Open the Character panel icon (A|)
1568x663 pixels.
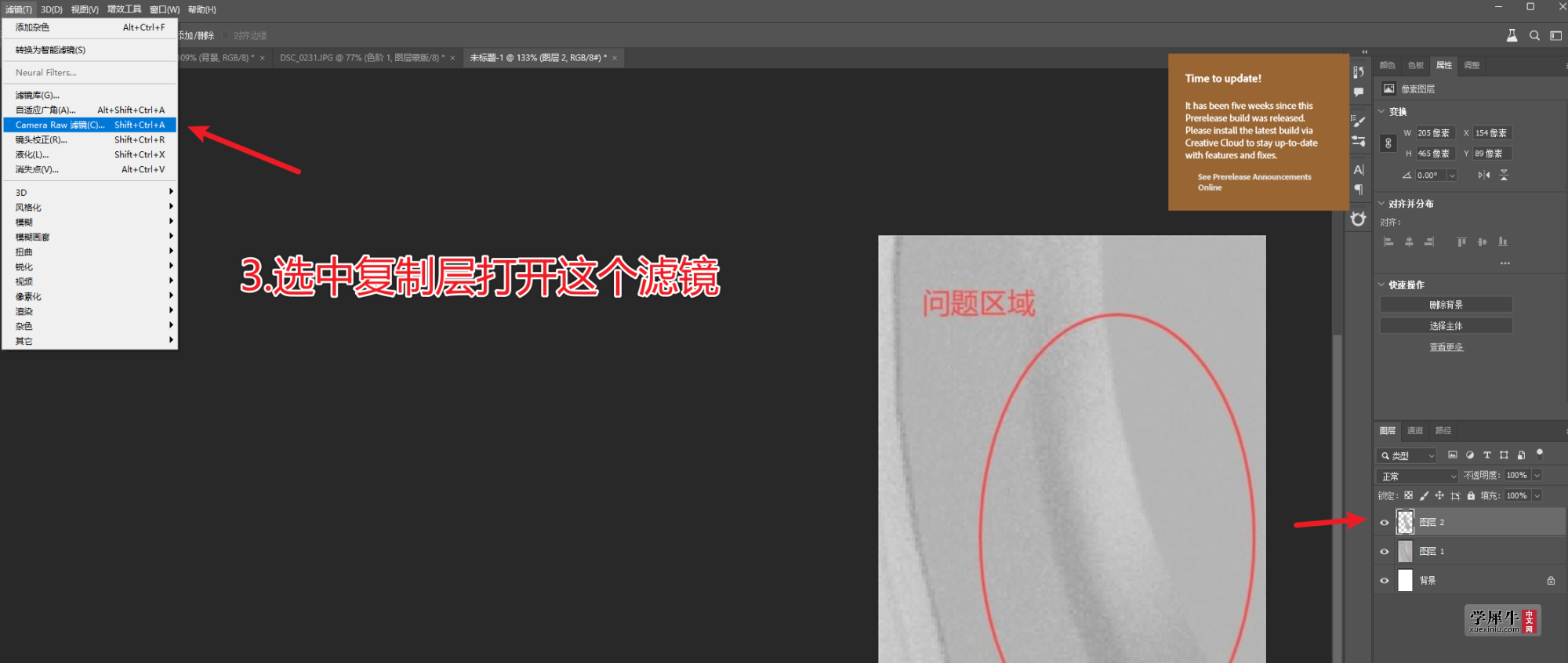[1359, 169]
